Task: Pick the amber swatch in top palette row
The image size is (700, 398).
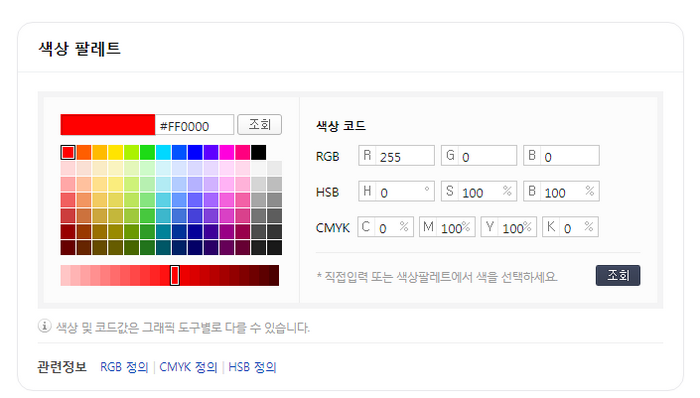Action: pyautogui.click(x=100, y=153)
